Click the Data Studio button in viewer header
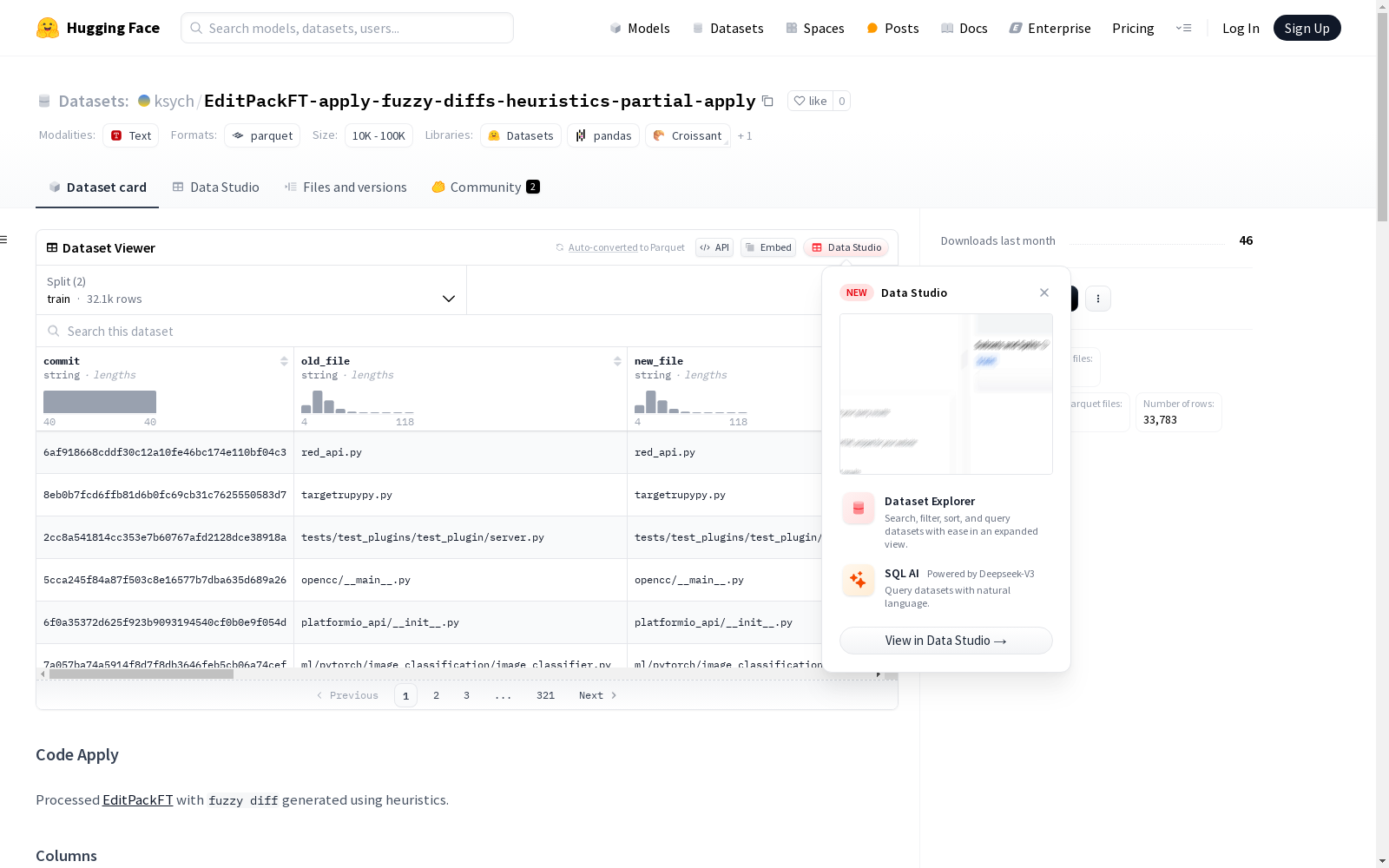1389x868 pixels. coord(846,247)
